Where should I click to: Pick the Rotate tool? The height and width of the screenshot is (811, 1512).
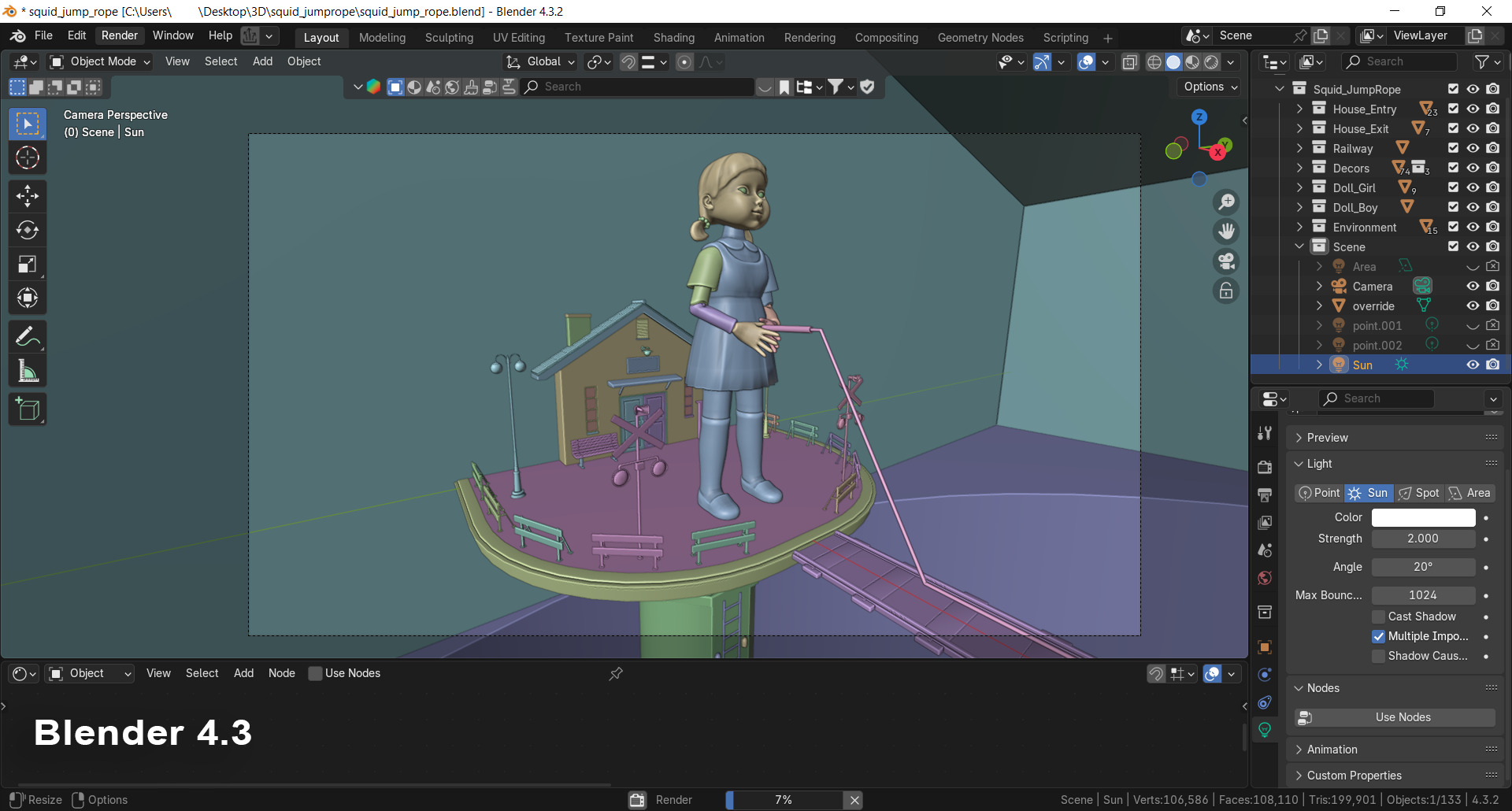tap(28, 230)
